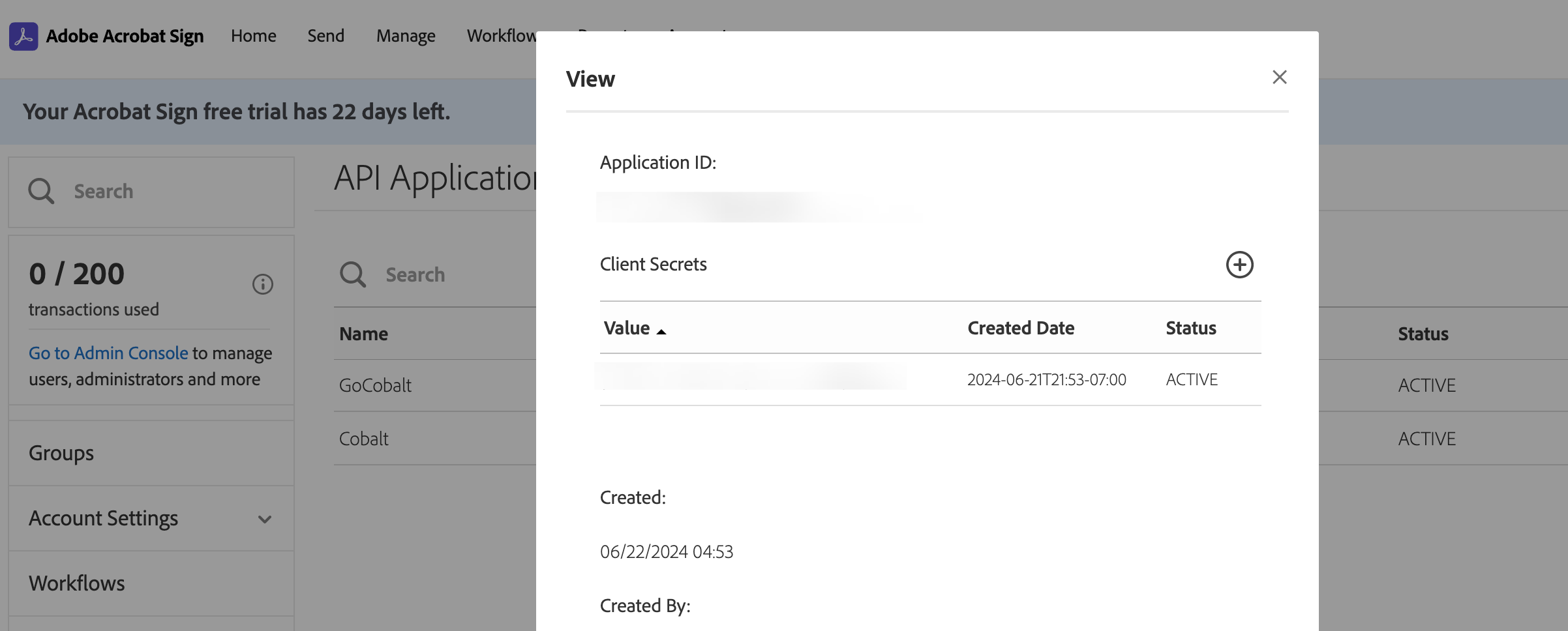Open the Manage menu

click(406, 36)
